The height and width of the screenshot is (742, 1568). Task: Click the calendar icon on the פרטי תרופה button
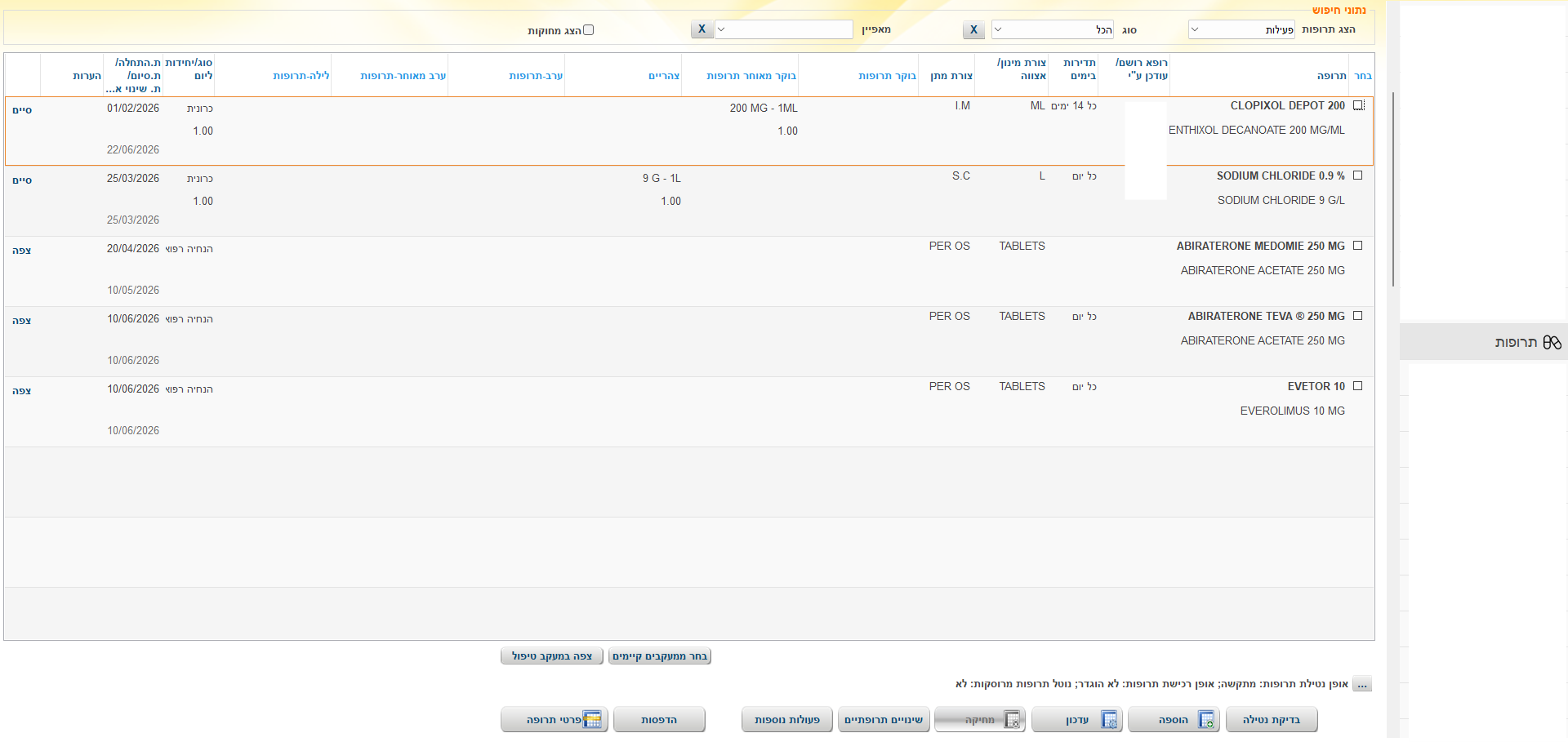593,720
